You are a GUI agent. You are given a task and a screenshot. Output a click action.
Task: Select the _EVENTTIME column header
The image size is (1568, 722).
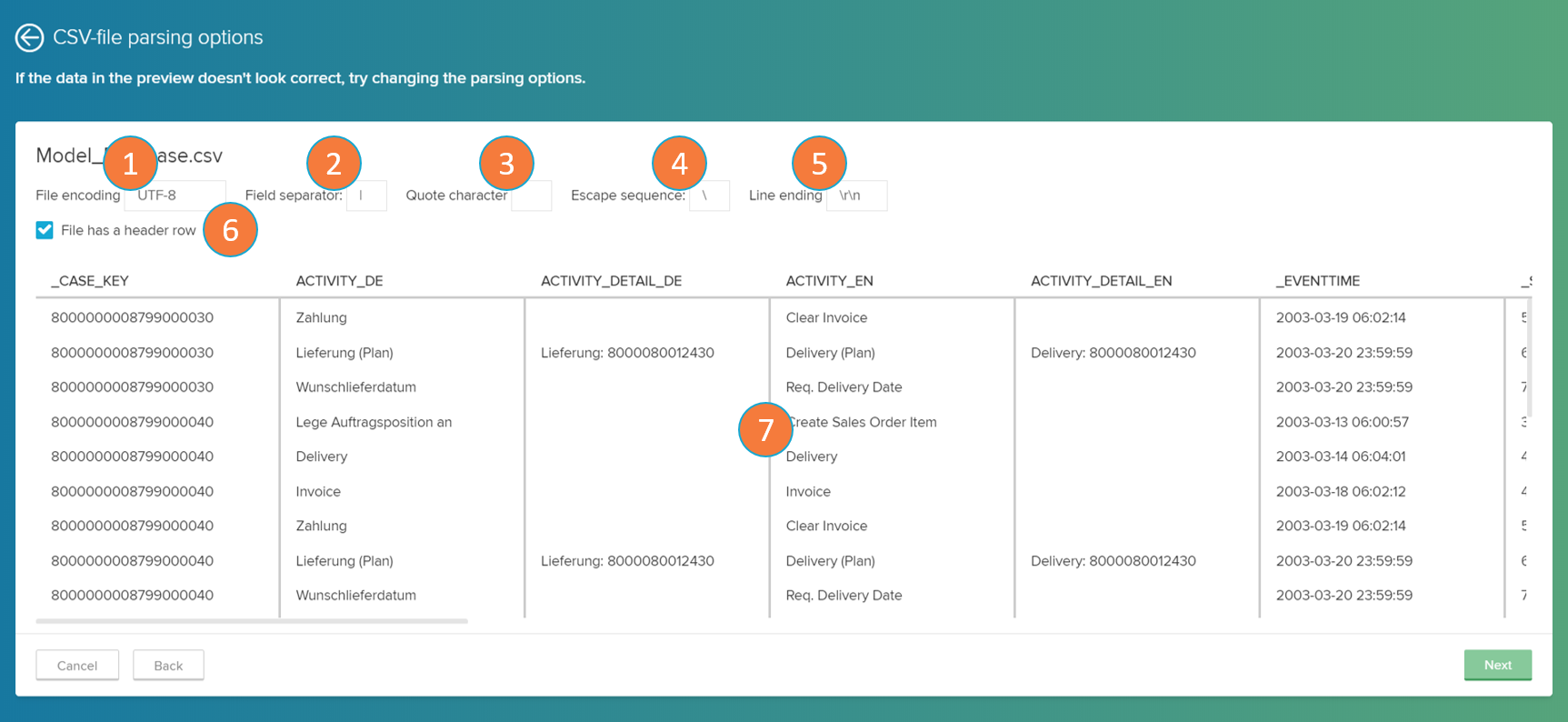pos(1317,281)
